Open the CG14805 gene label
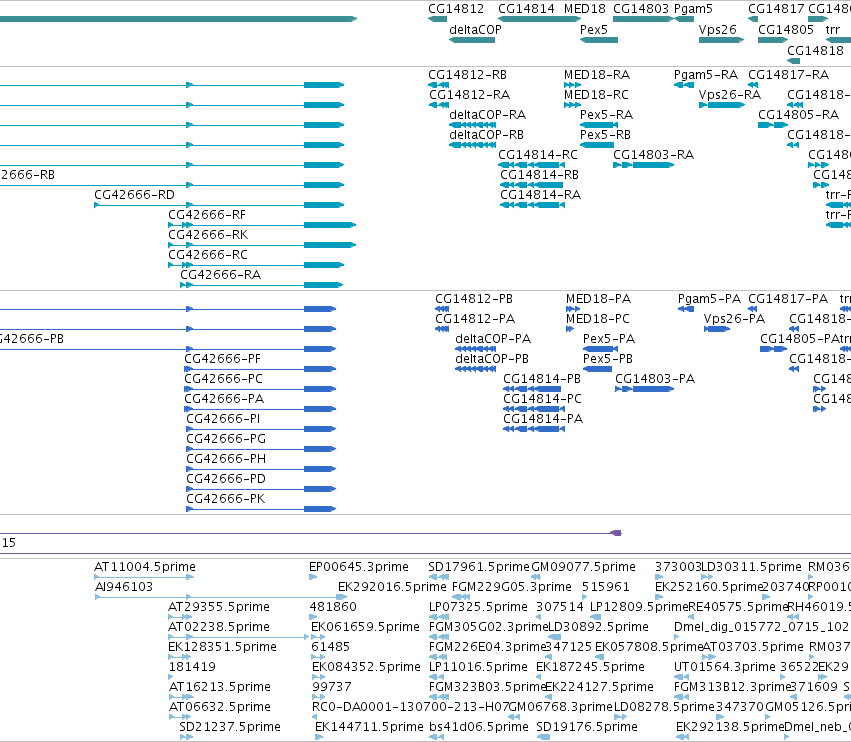 (786, 30)
